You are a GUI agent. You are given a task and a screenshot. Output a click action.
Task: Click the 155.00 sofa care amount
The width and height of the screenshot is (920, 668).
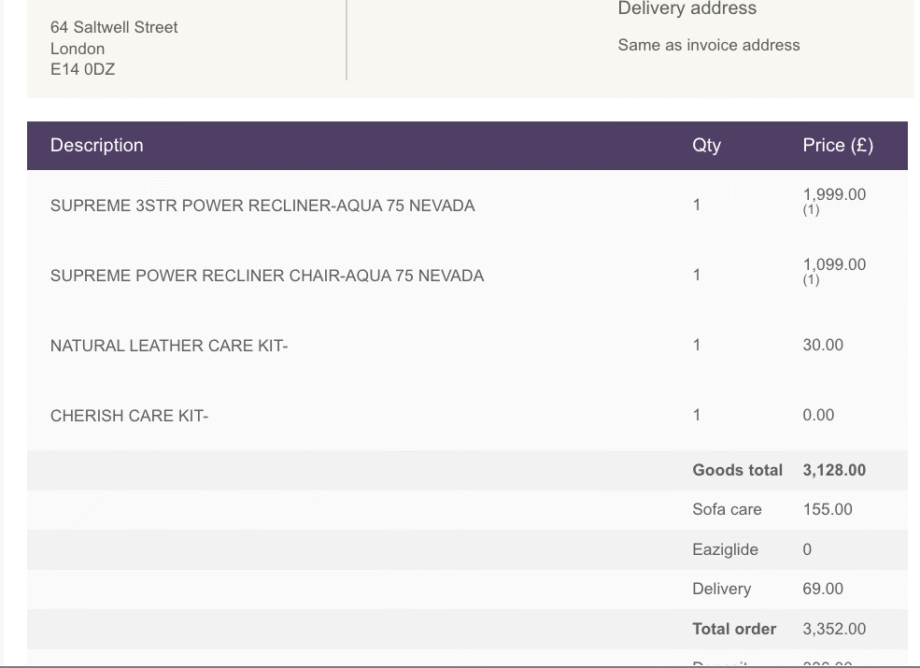(828, 510)
